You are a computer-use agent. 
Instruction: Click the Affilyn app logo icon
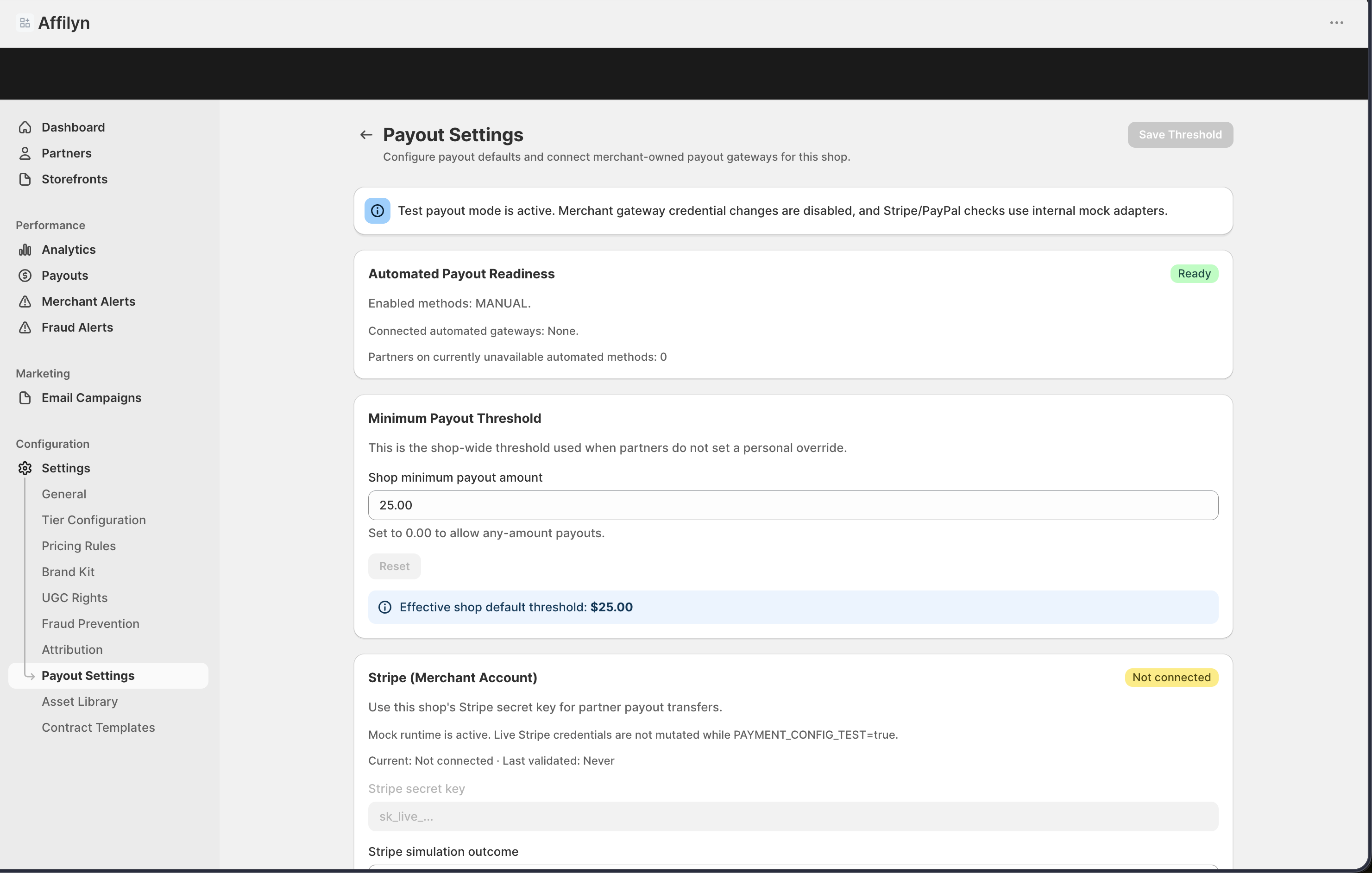pyautogui.click(x=25, y=23)
